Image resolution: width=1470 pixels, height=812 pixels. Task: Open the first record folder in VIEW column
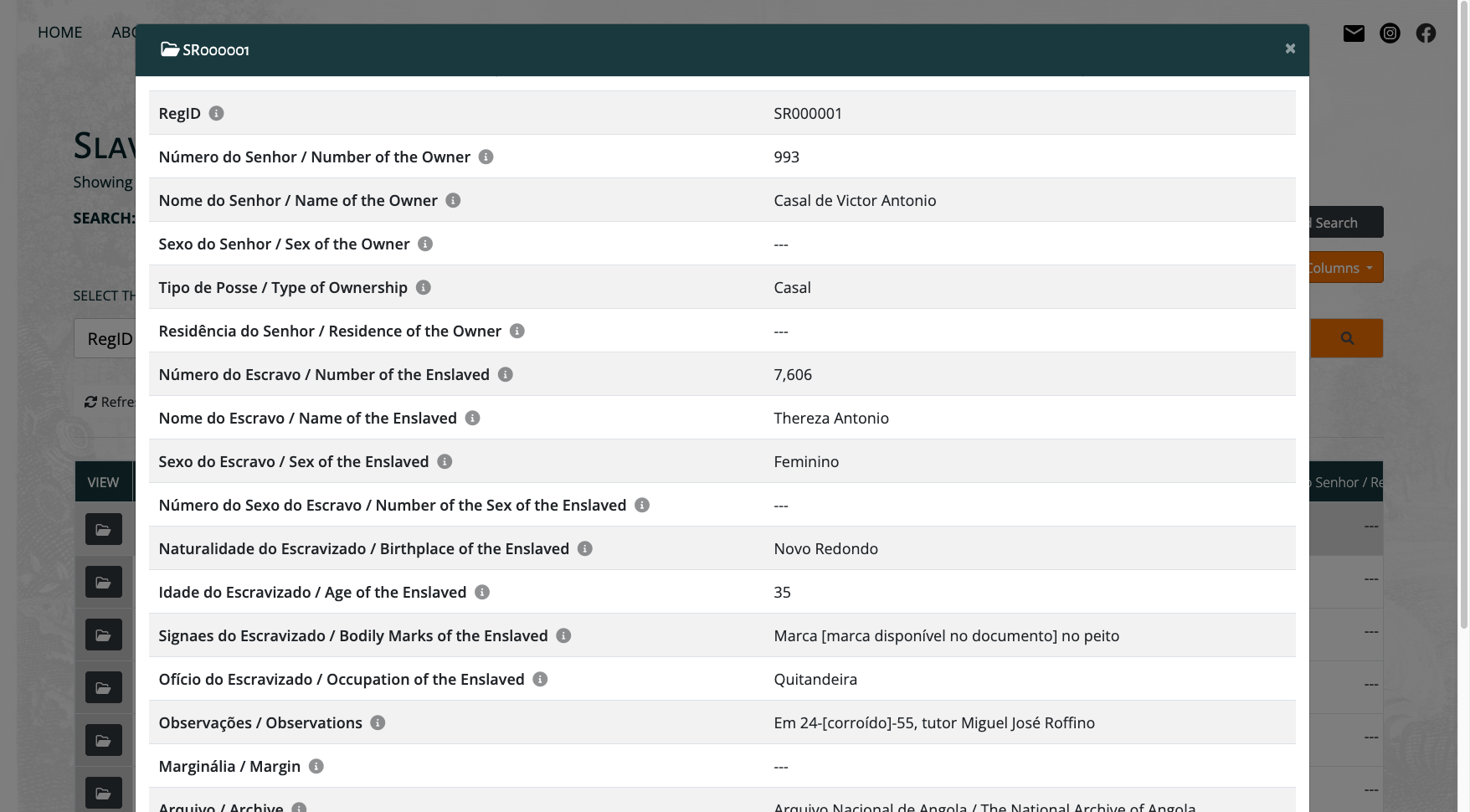pos(104,529)
